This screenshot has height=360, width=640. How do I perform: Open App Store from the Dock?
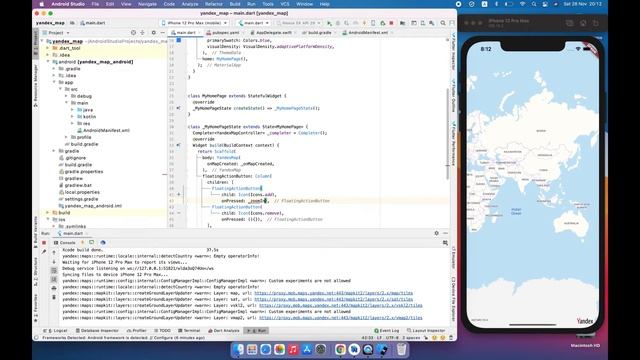click(307, 349)
